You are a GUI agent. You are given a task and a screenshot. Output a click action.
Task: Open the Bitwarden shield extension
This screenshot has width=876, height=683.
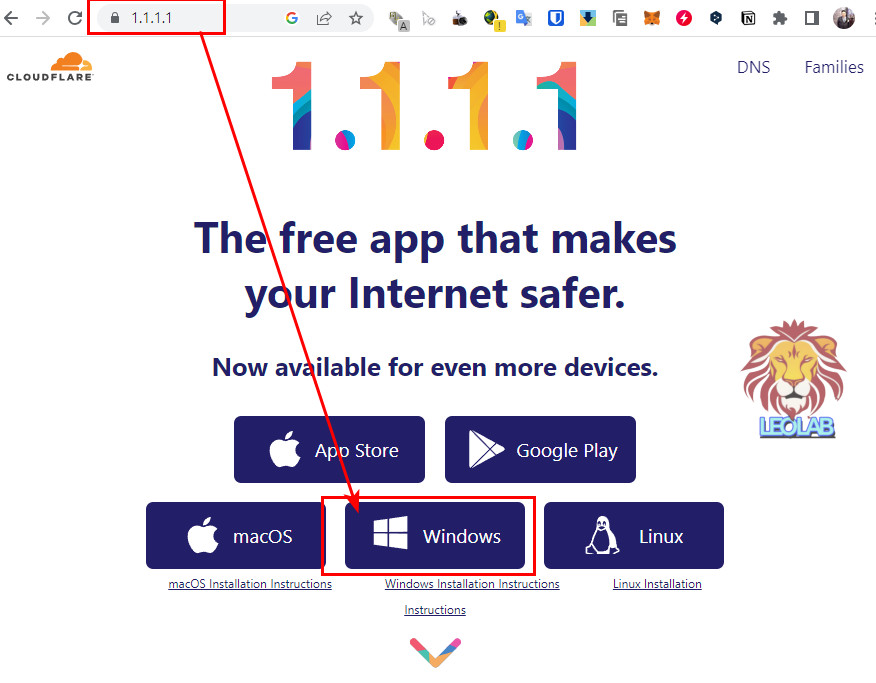tap(555, 18)
